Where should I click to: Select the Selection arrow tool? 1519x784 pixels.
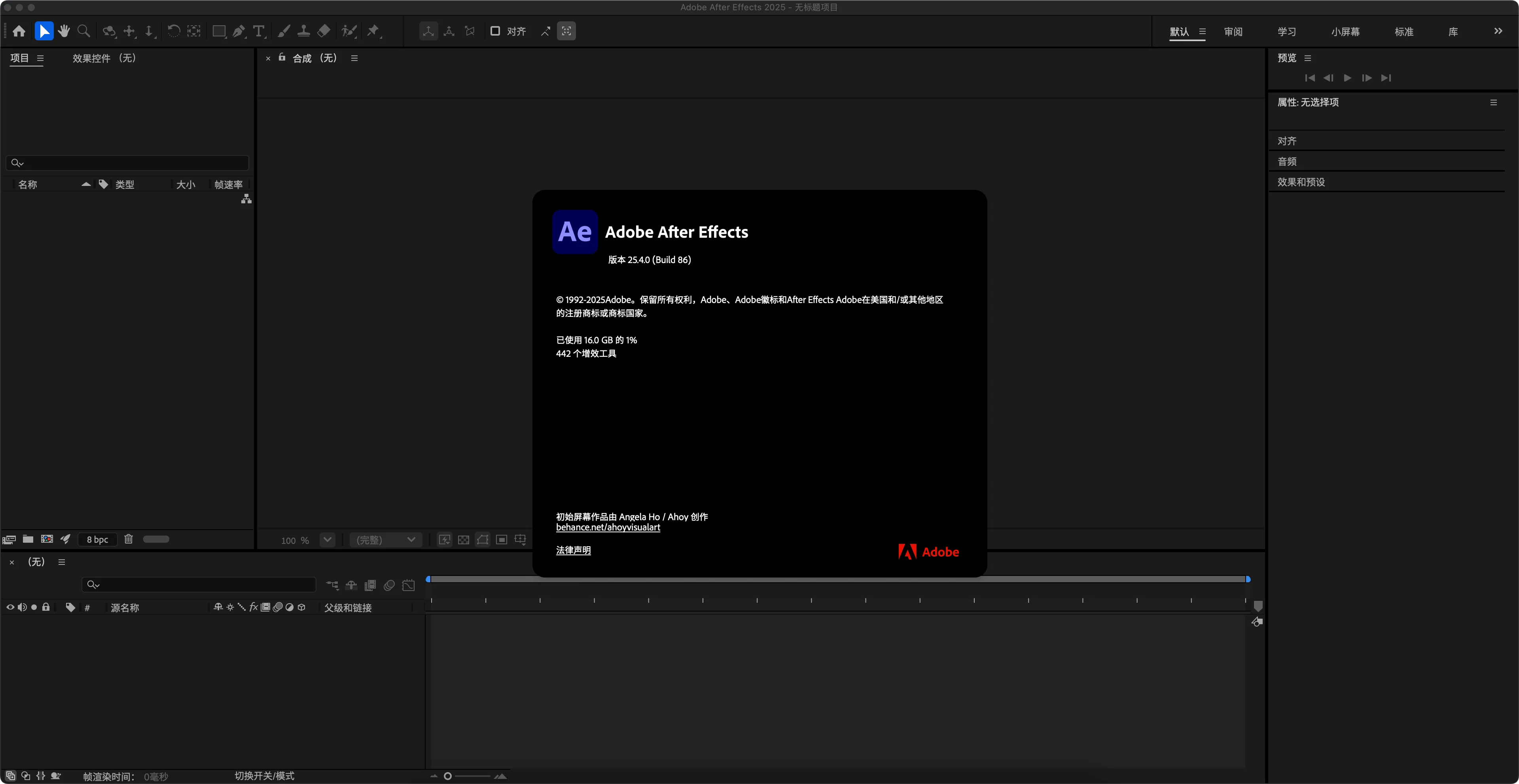point(44,31)
